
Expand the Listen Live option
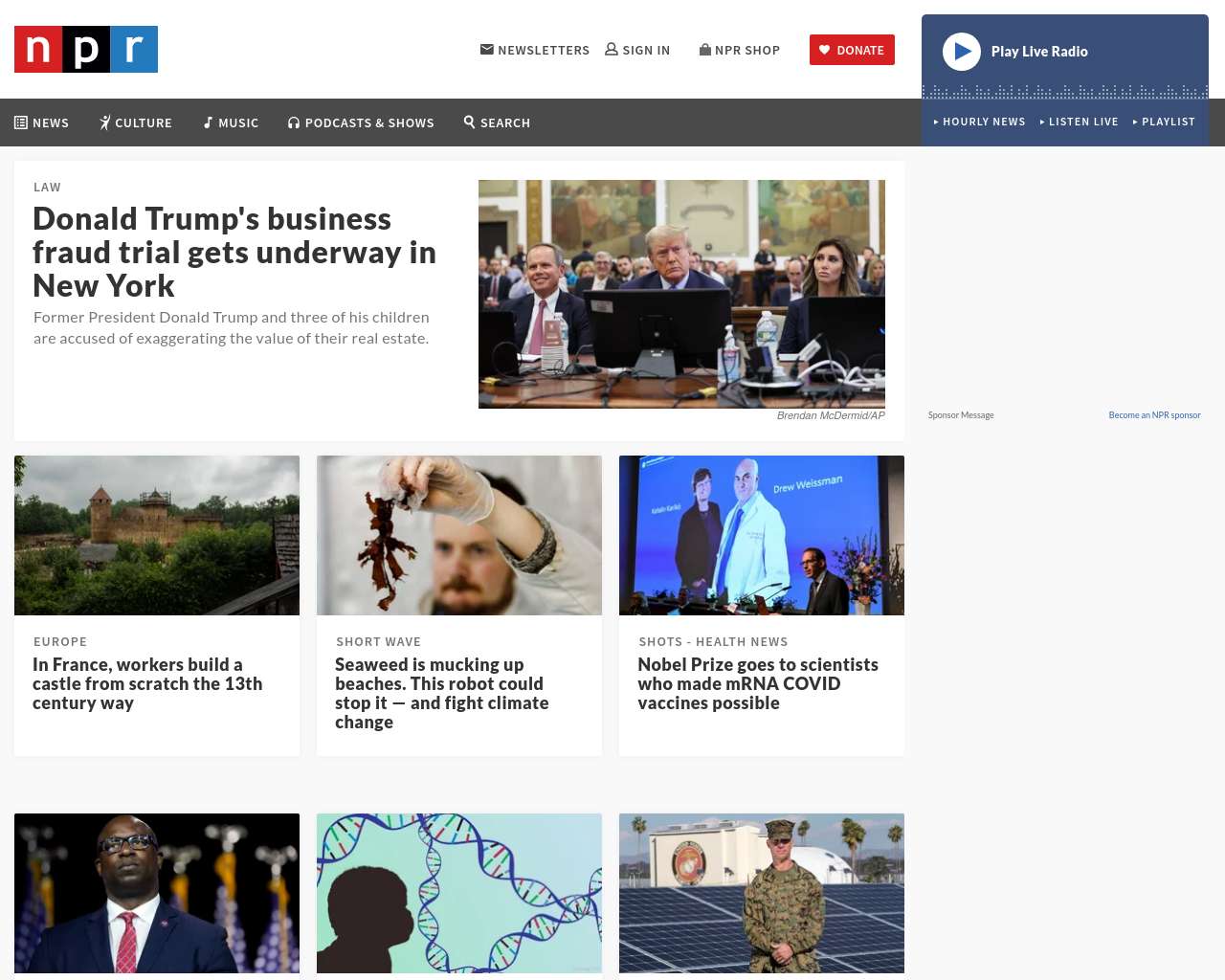pos(1079,122)
